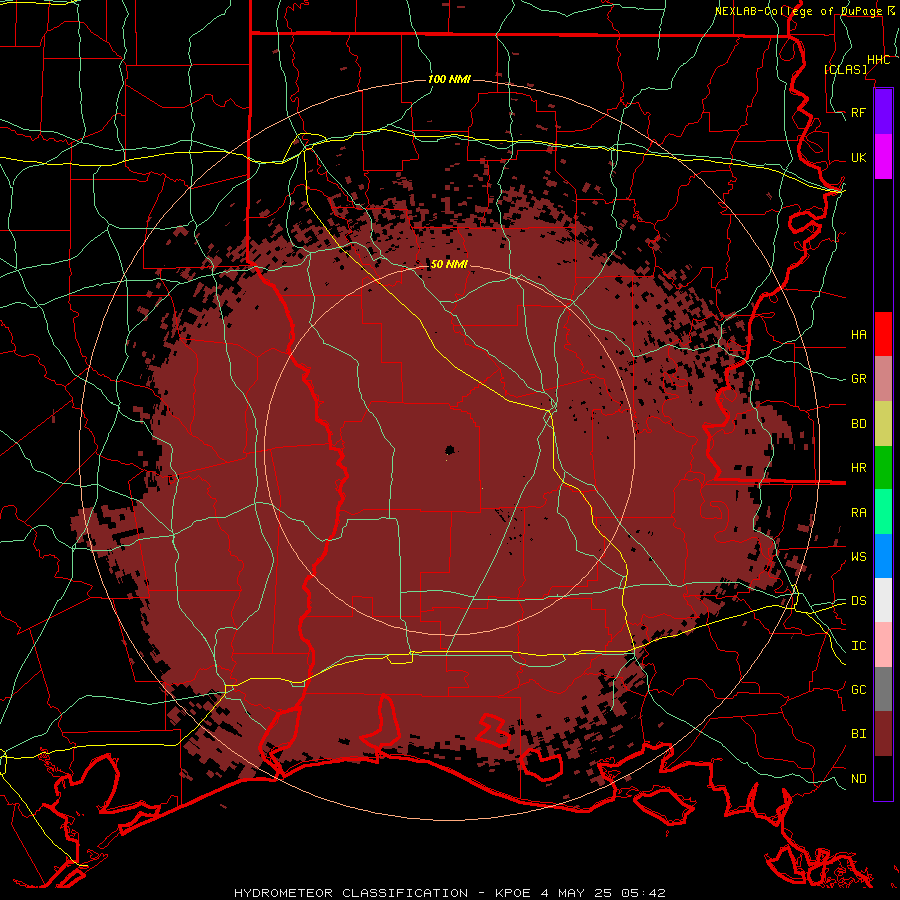The width and height of the screenshot is (900, 900).
Task: Click the RA light green legend swatch
Action: click(883, 512)
